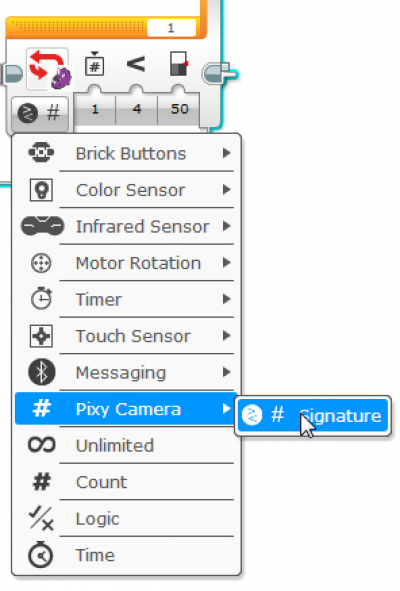Click the Unlimited infinity icon

coord(41,445)
